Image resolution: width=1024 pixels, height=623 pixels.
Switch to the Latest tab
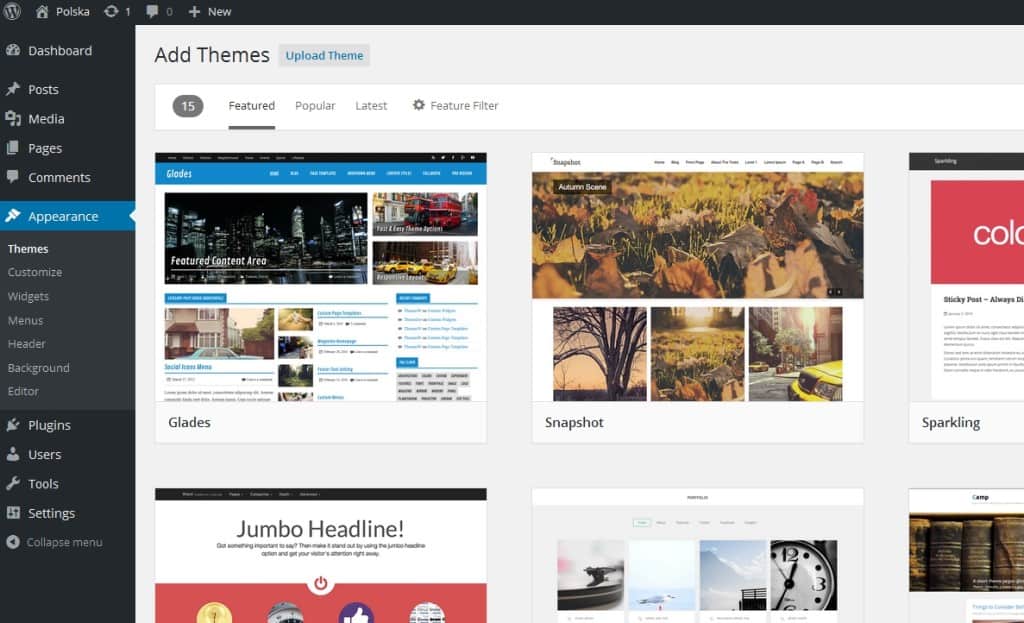371,106
